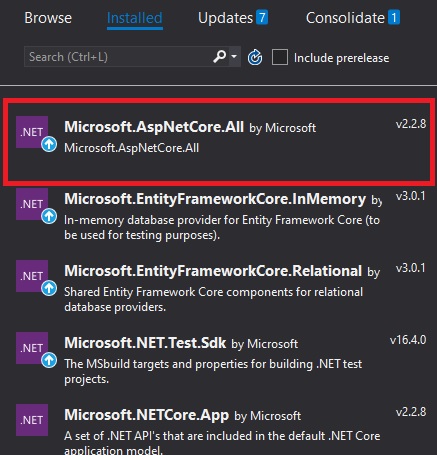
Task: Select the Installed tab
Action: coord(135,18)
